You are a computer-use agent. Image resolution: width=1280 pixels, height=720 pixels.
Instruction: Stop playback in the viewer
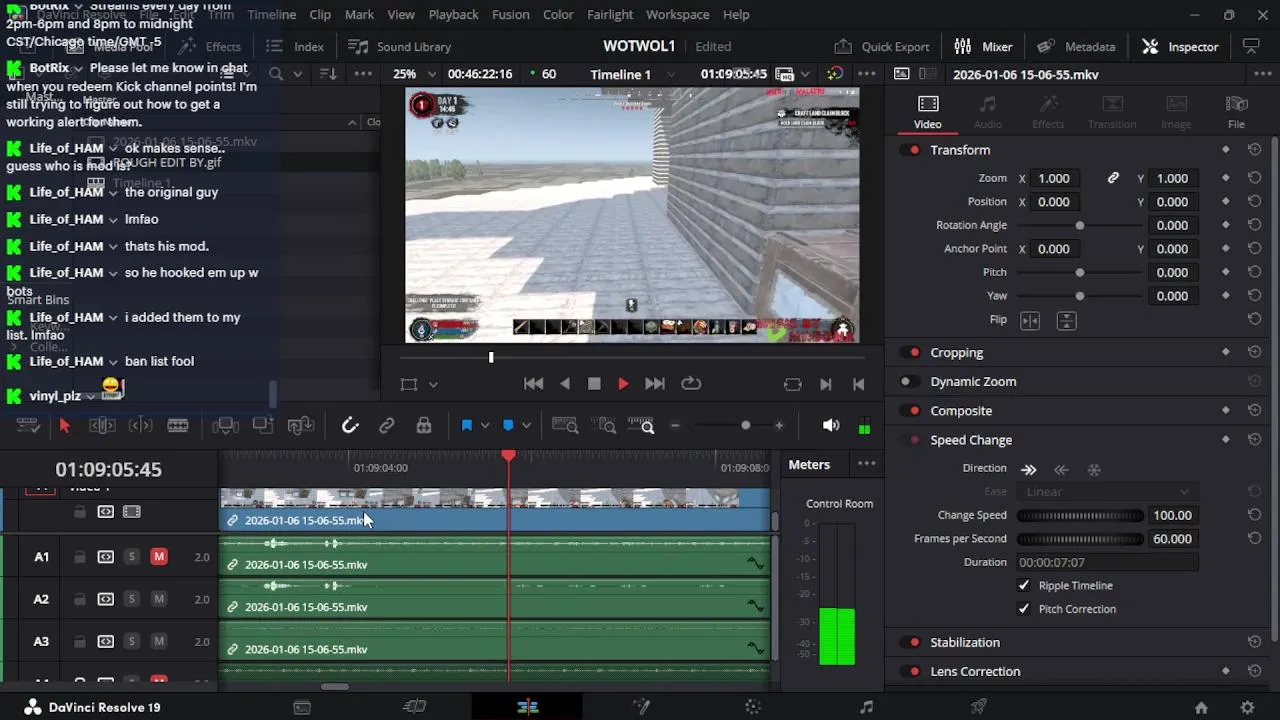coord(594,384)
